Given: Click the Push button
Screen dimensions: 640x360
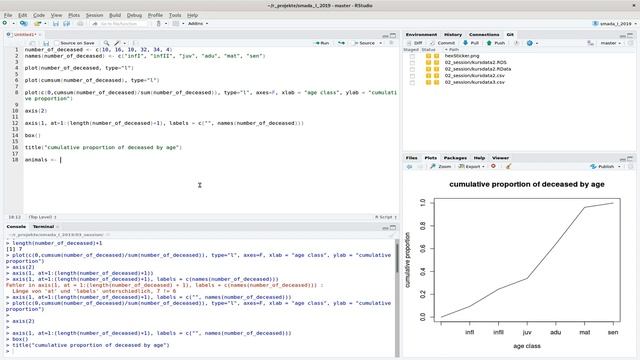Looking at the screenshot, I should pyautogui.click(x=496, y=43).
